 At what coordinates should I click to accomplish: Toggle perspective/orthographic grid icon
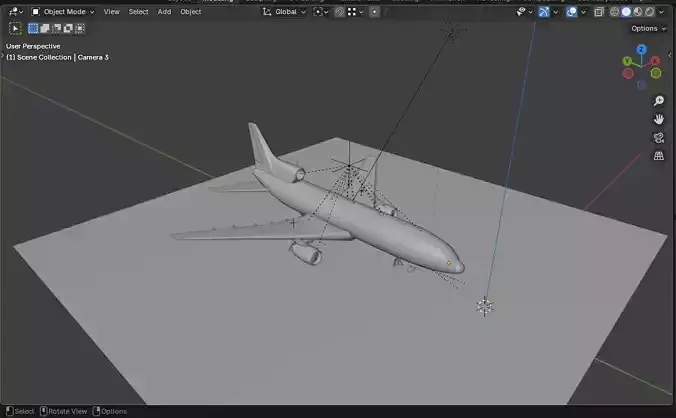658,156
